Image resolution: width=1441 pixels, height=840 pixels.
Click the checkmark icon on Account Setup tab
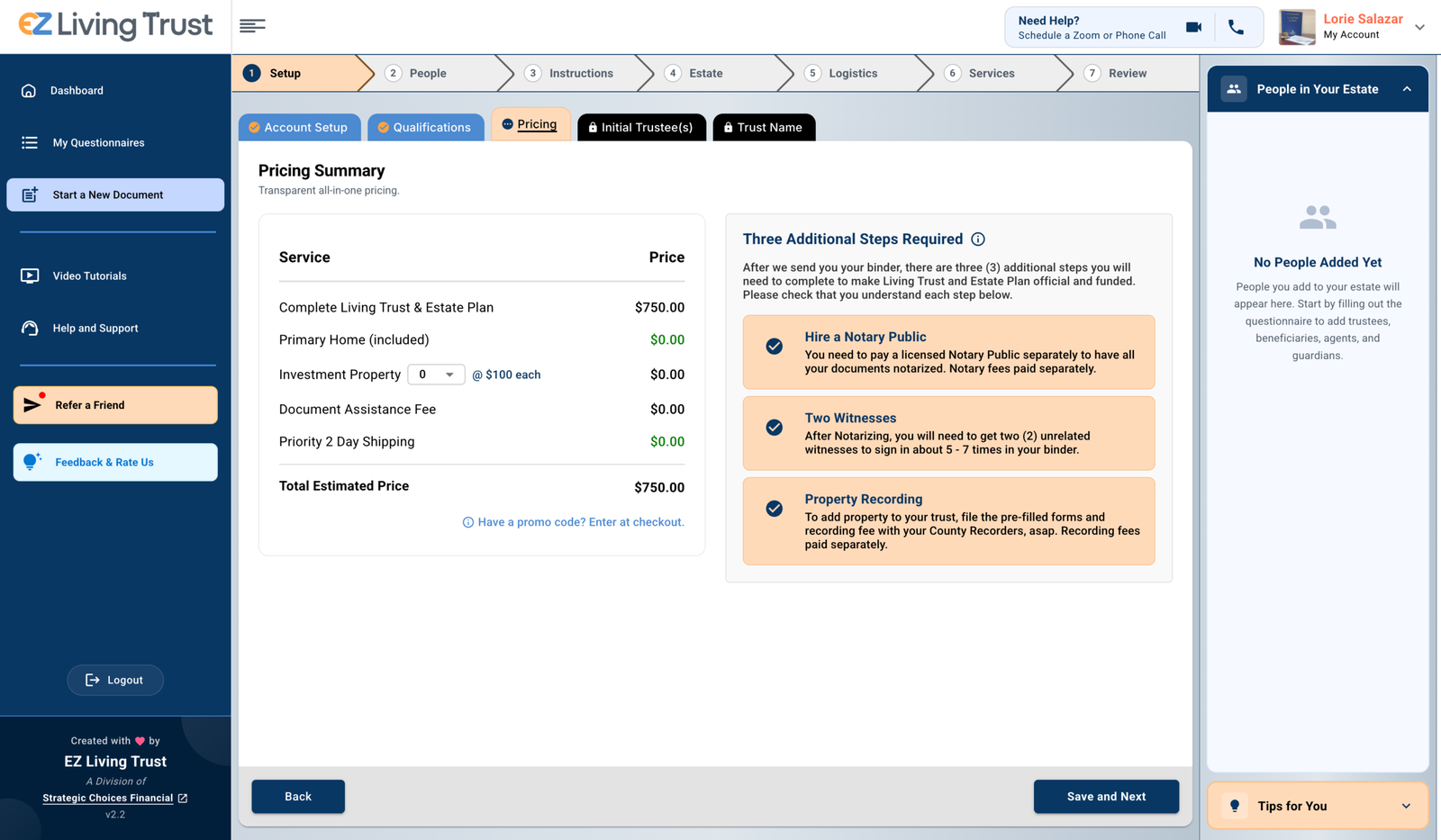254,128
